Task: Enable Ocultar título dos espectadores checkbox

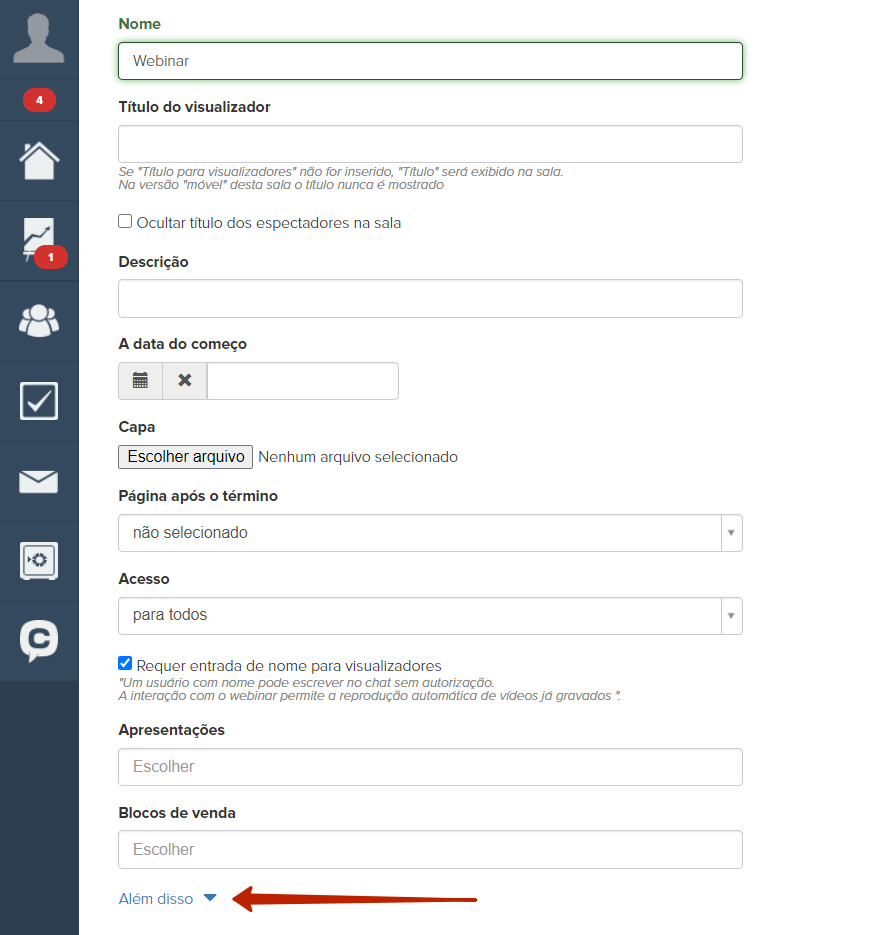Action: click(x=125, y=222)
